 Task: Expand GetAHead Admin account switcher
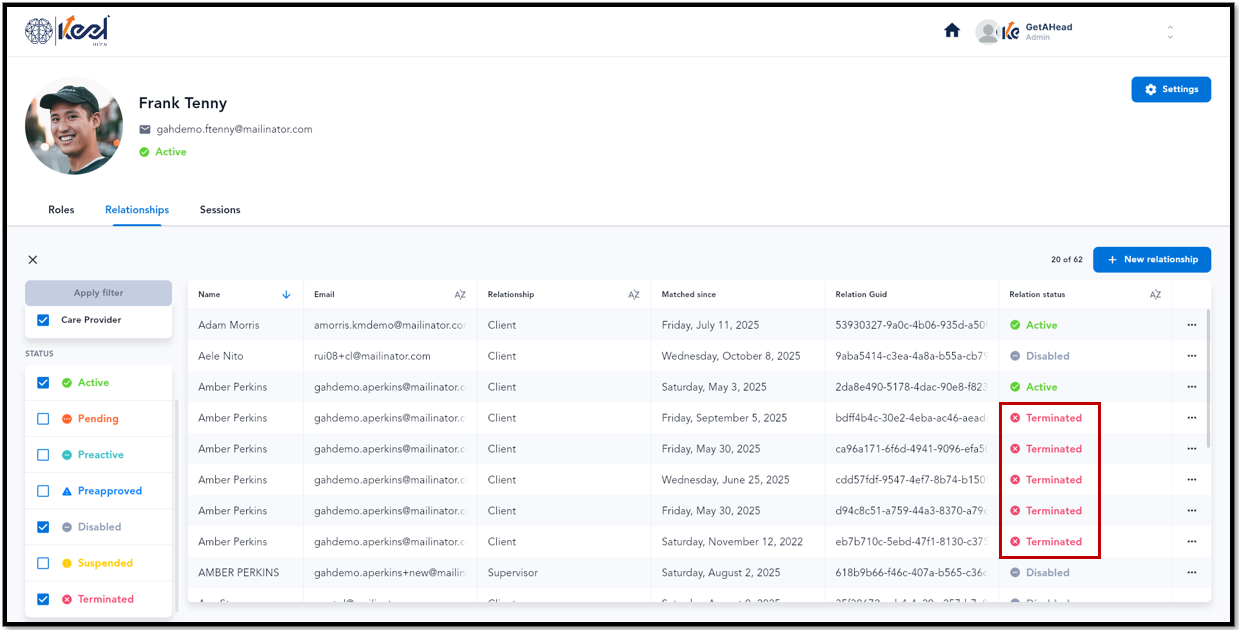(x=1170, y=32)
